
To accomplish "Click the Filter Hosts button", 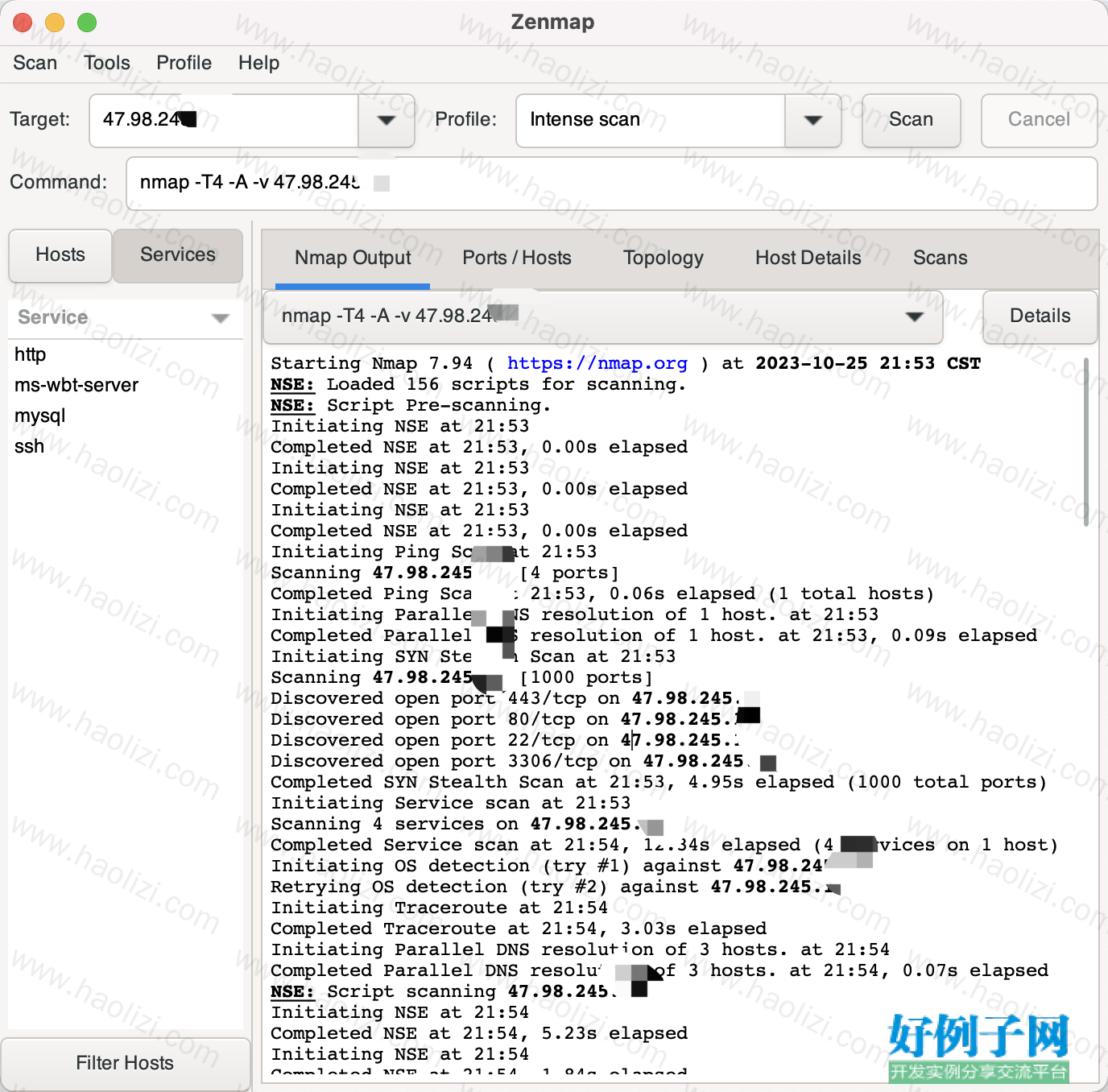I will coord(126,1064).
